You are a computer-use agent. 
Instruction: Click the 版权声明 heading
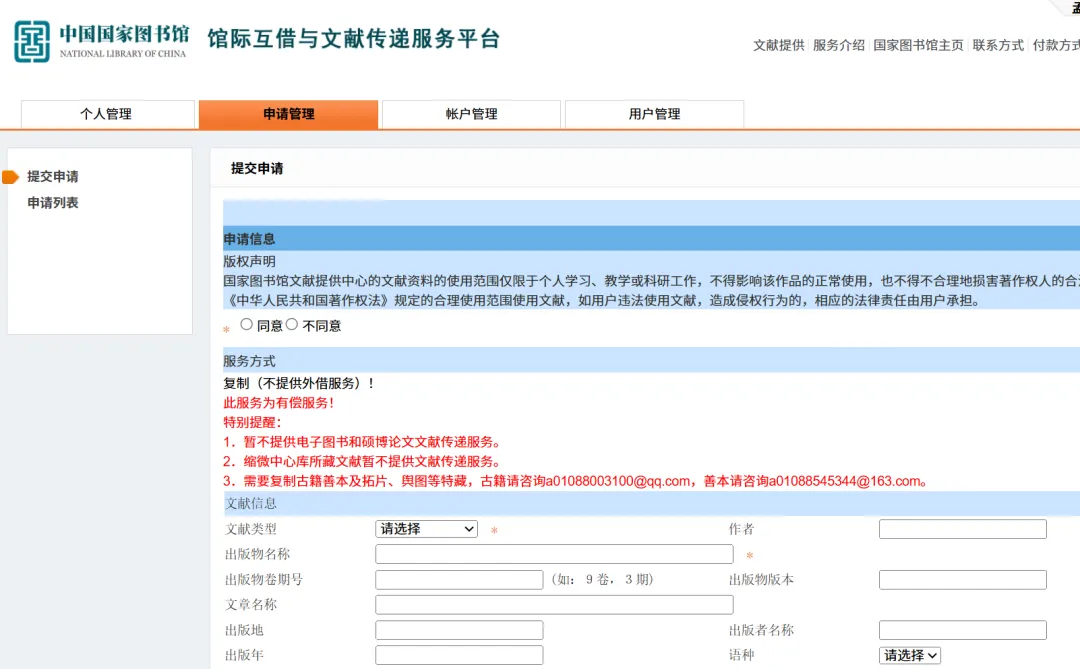point(249,261)
